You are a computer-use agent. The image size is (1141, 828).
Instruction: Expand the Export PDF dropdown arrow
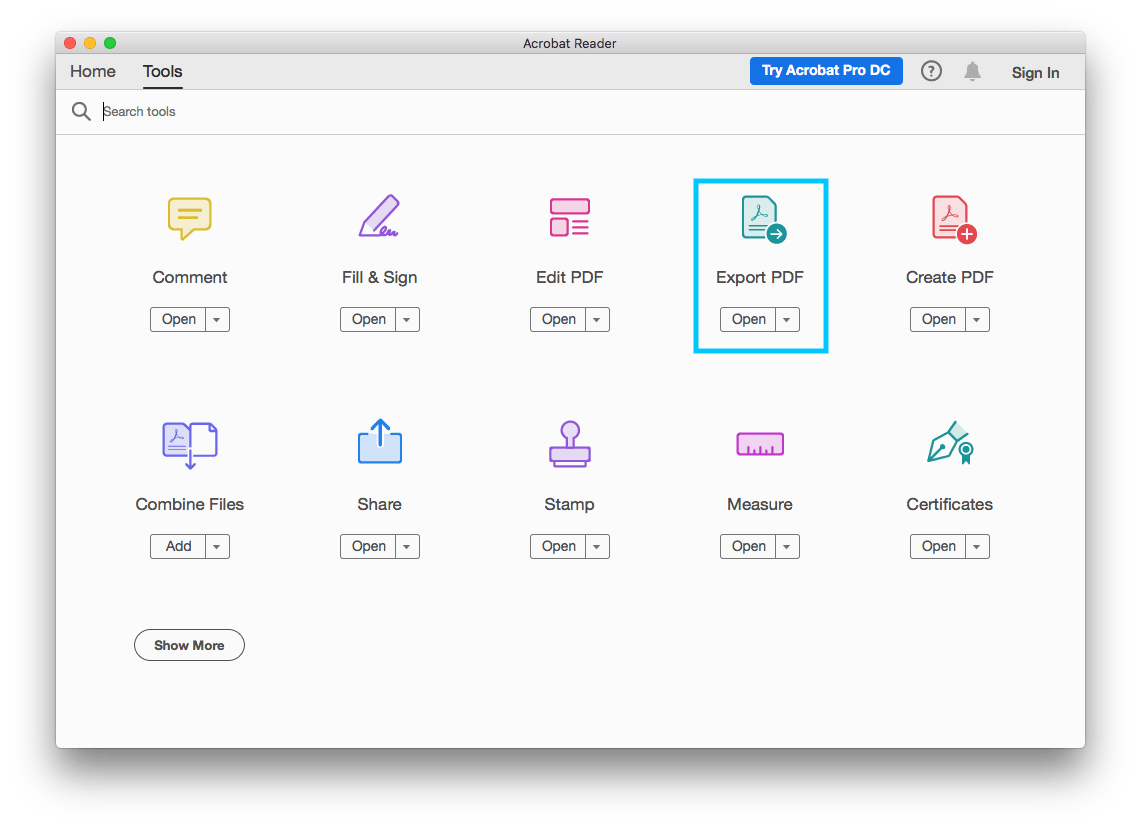tap(787, 319)
